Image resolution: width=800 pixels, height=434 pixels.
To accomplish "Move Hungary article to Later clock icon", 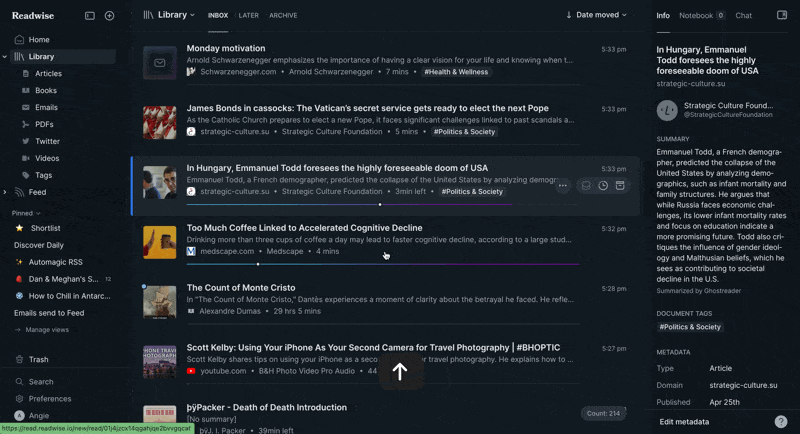I will click(603, 186).
